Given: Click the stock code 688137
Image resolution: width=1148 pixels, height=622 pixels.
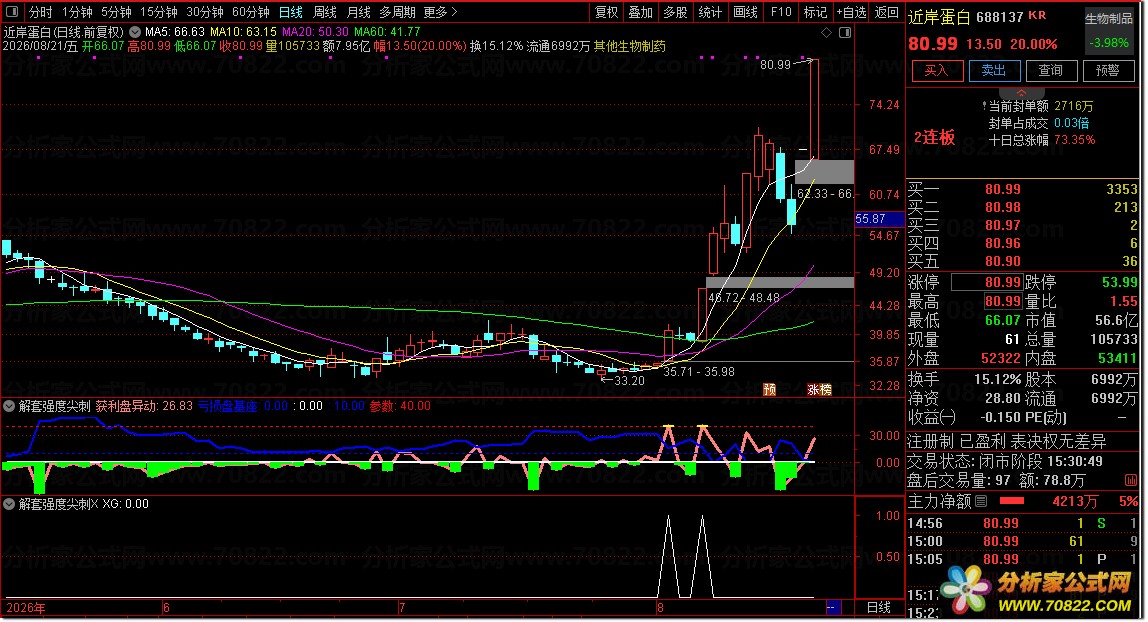Looking at the screenshot, I should coord(999,17).
